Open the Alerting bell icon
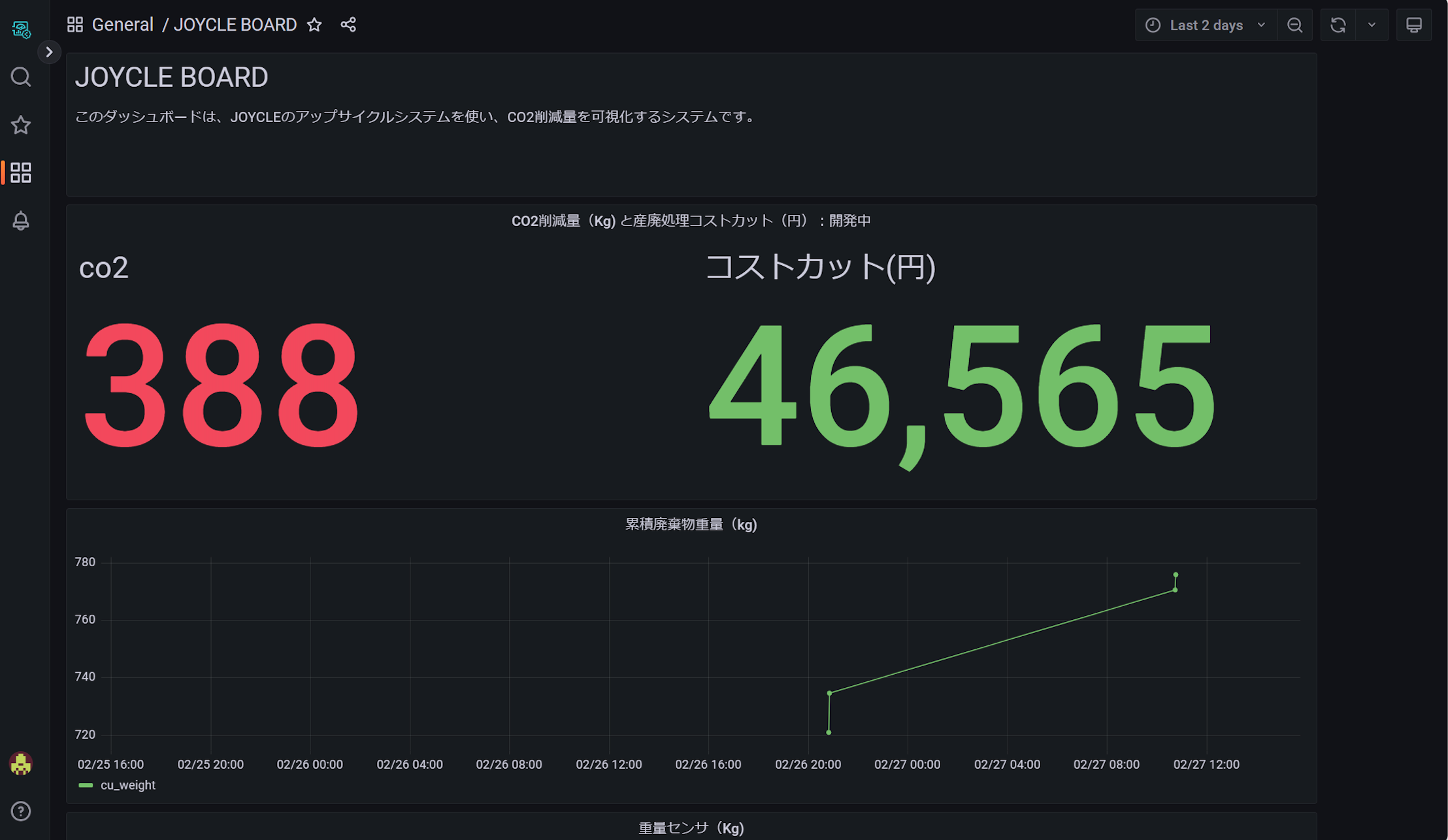The image size is (1448, 840). (x=21, y=221)
